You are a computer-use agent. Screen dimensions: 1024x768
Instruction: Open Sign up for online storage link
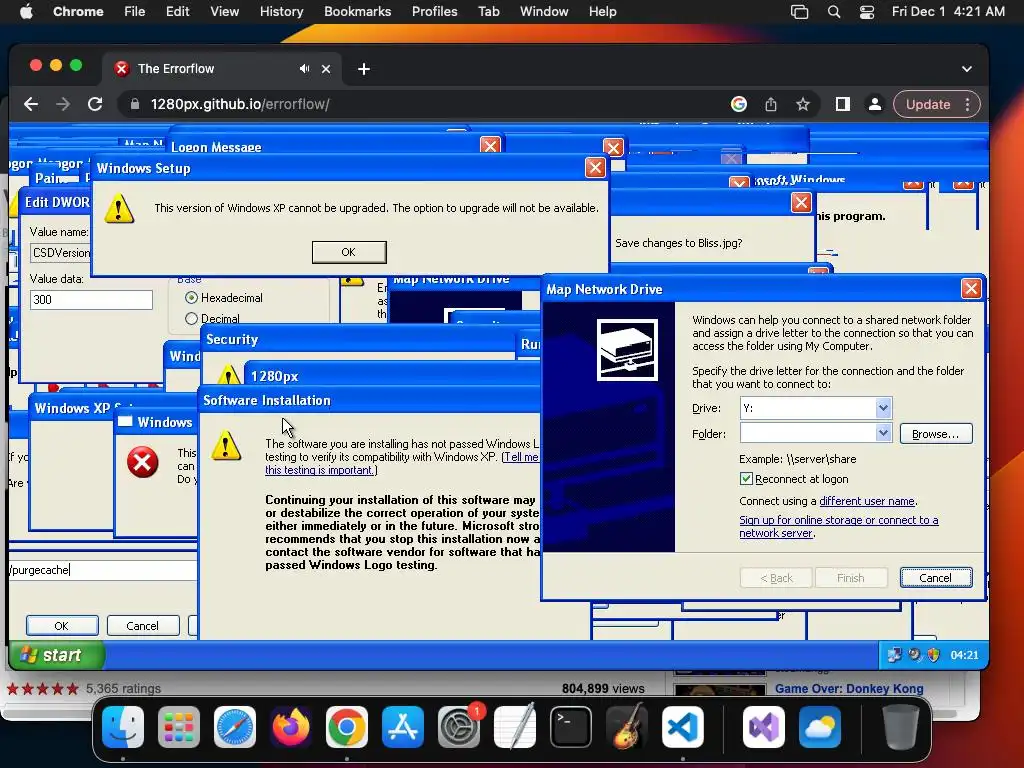(x=839, y=526)
